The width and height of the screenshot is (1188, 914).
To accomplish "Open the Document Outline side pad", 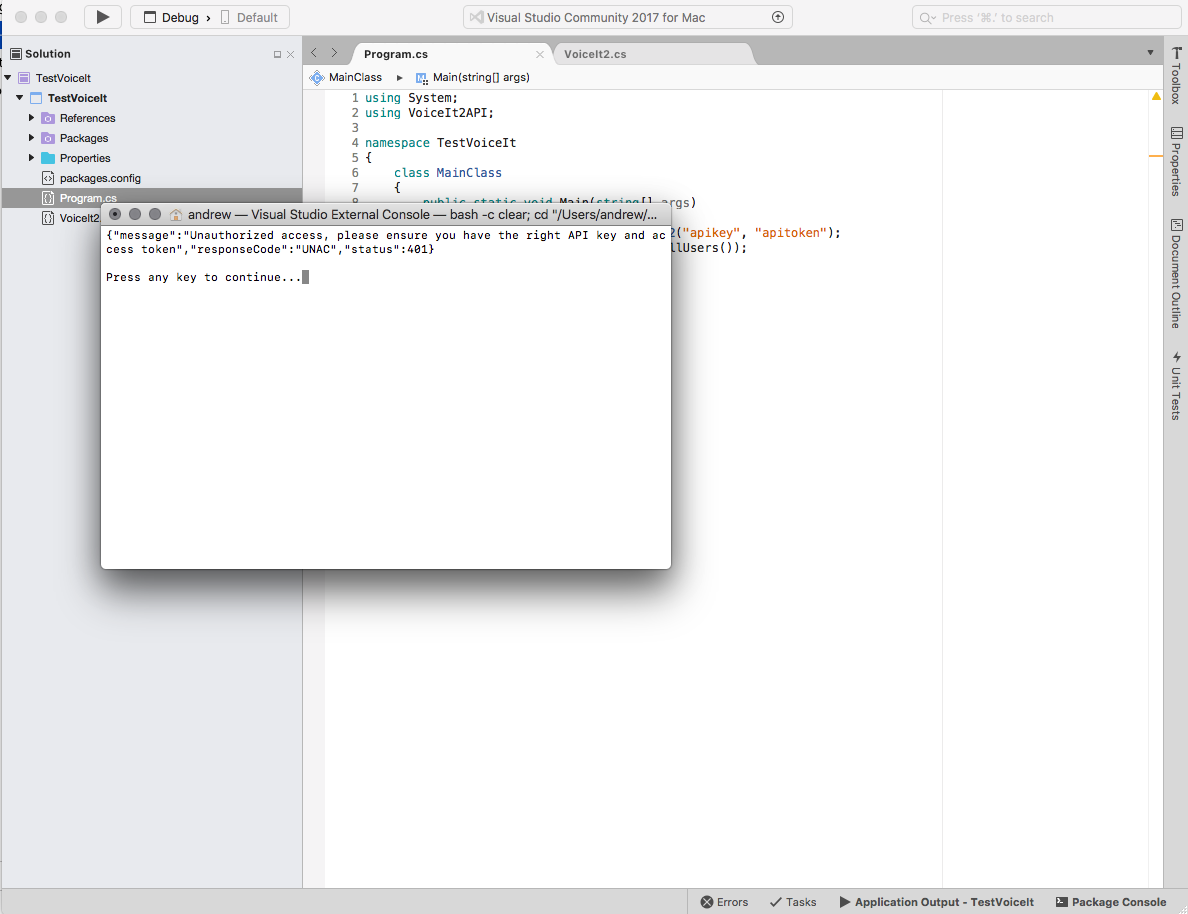I will pyautogui.click(x=1176, y=273).
